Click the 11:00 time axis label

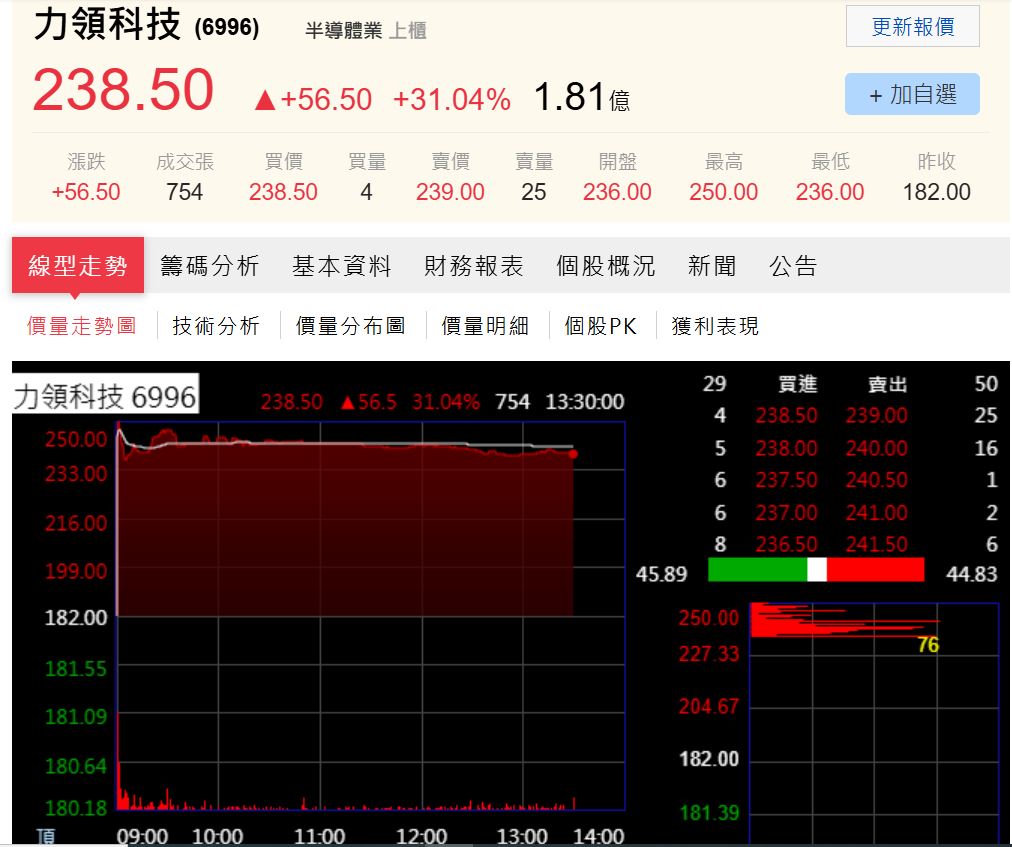pos(319,837)
